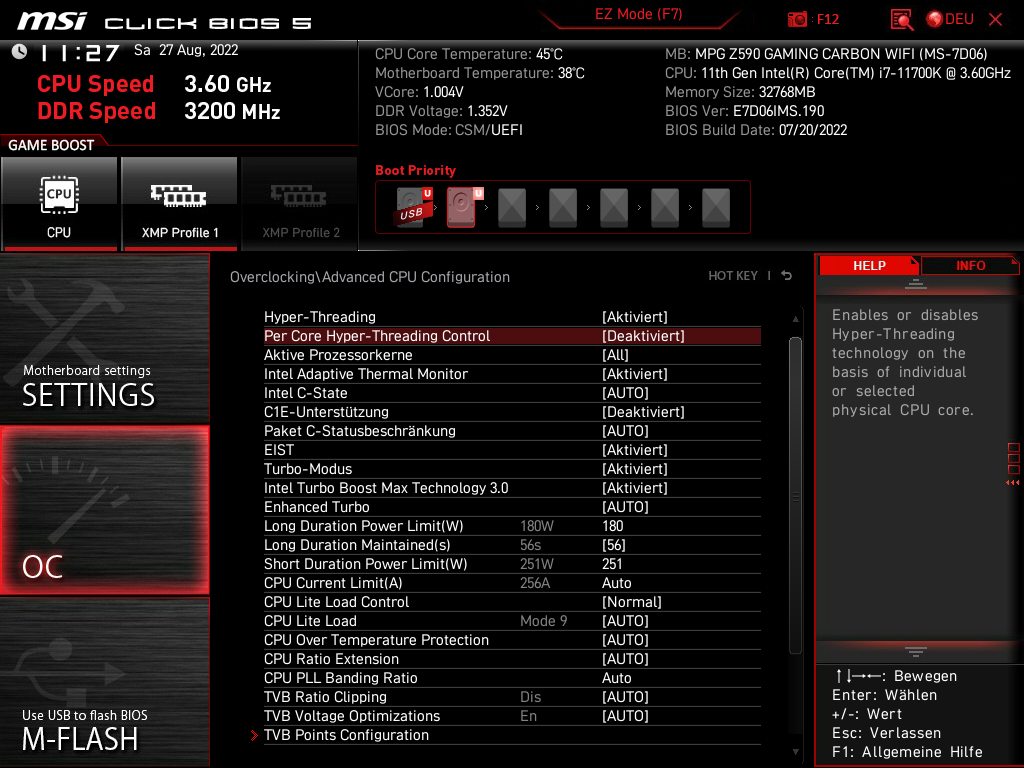Switch to the INFO tab
The image size is (1024, 768).
point(970,266)
